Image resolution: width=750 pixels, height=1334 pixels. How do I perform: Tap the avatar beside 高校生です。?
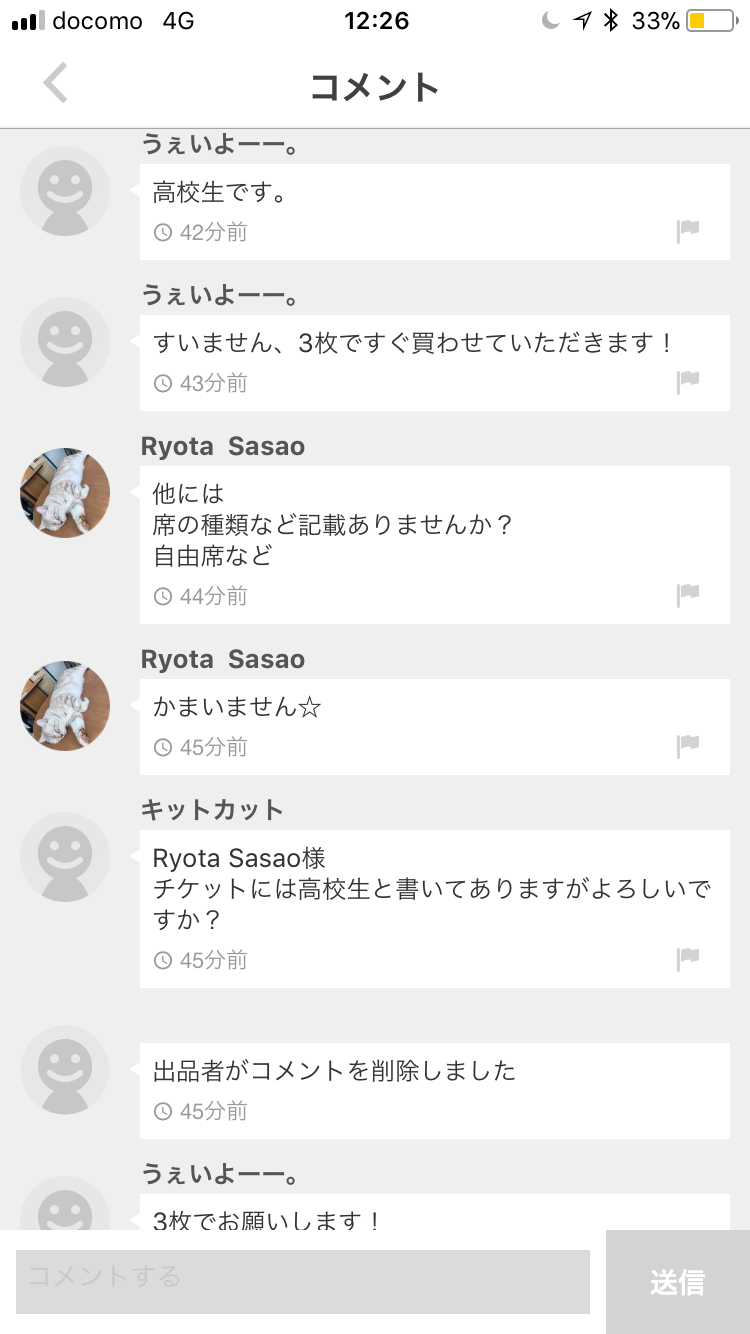pos(65,191)
